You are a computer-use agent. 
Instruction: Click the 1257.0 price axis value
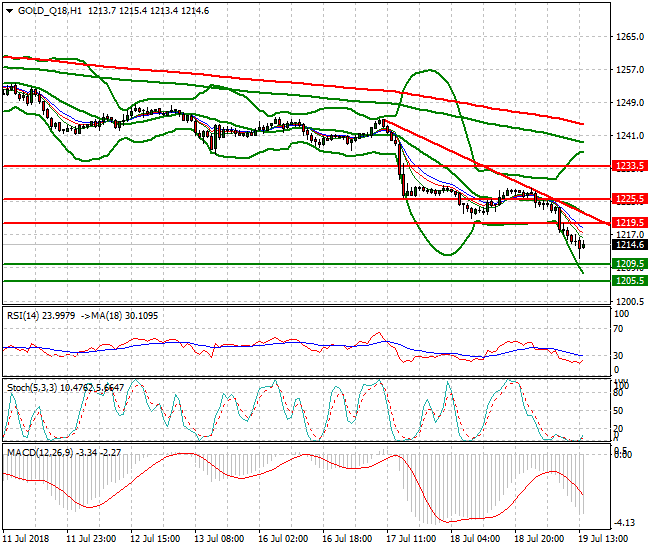[x=630, y=70]
